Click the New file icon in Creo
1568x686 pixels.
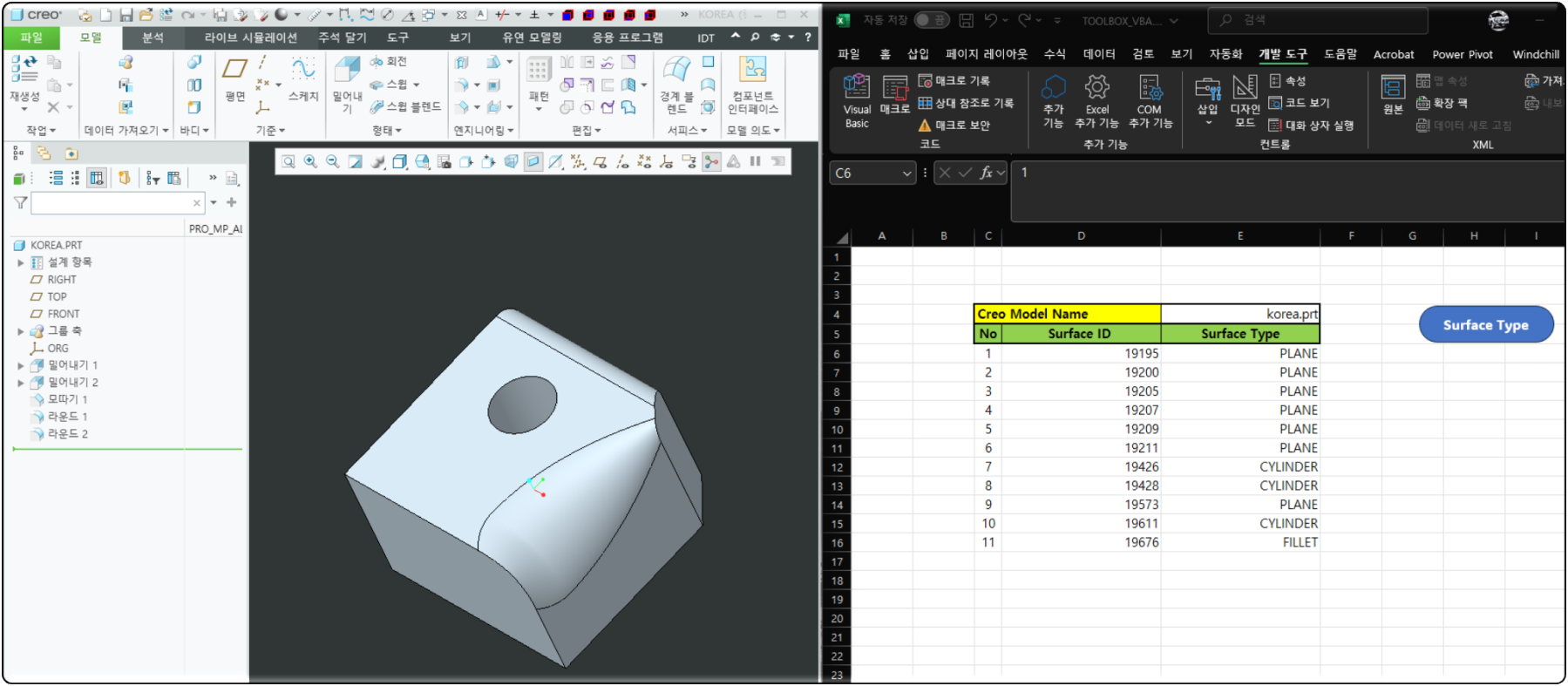105,15
